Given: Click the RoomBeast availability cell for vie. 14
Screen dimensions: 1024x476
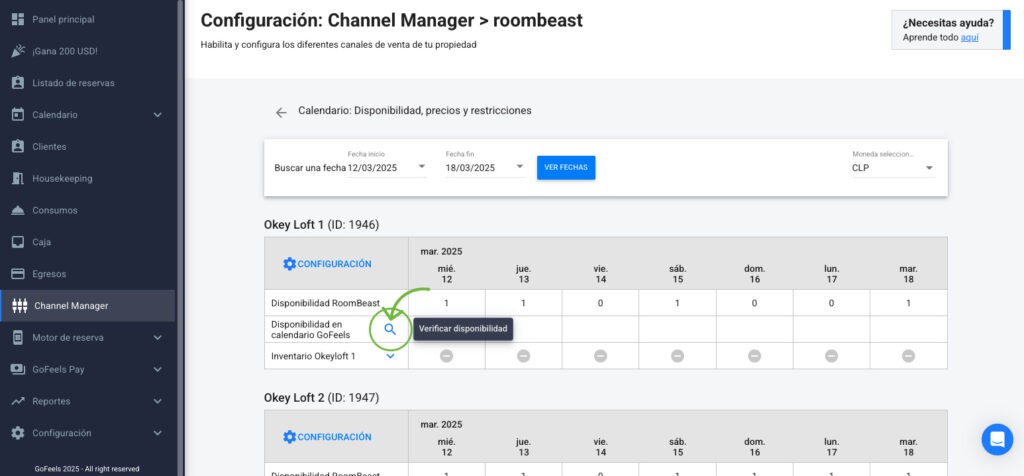Looking at the screenshot, I should coord(600,302).
